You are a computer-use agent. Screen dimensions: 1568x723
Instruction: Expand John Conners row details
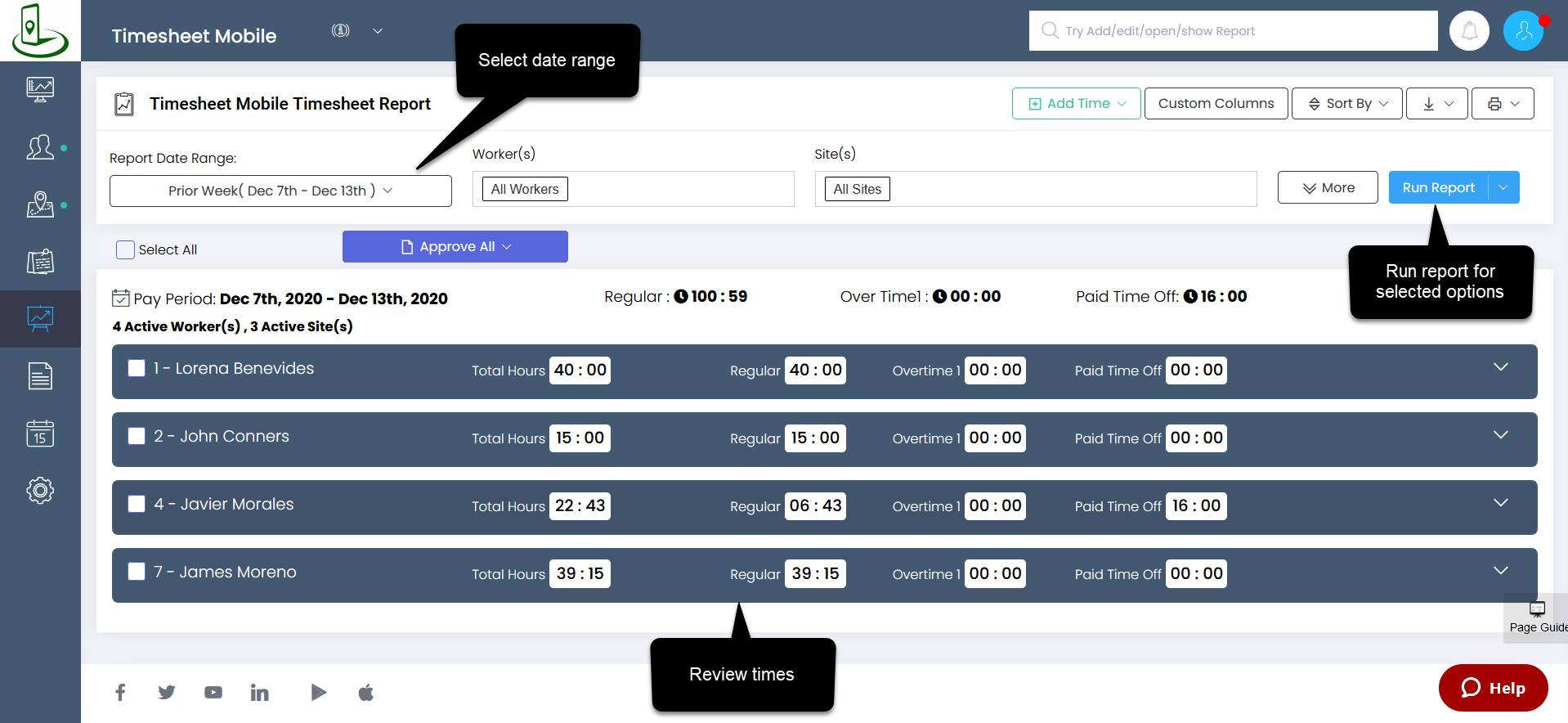click(1501, 435)
